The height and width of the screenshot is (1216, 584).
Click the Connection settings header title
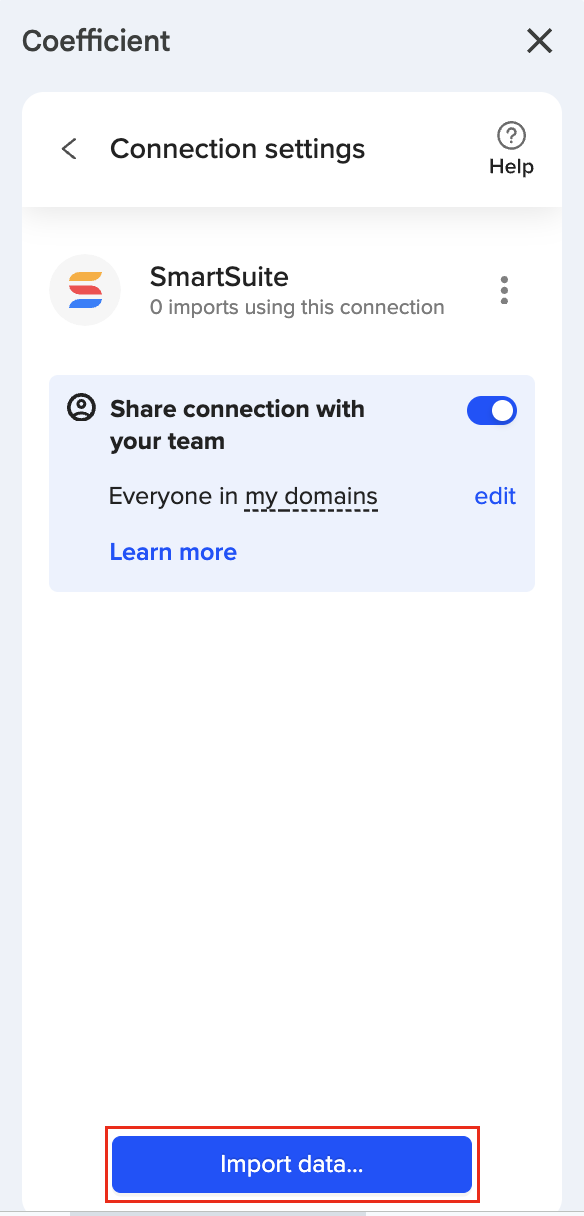[x=238, y=149]
